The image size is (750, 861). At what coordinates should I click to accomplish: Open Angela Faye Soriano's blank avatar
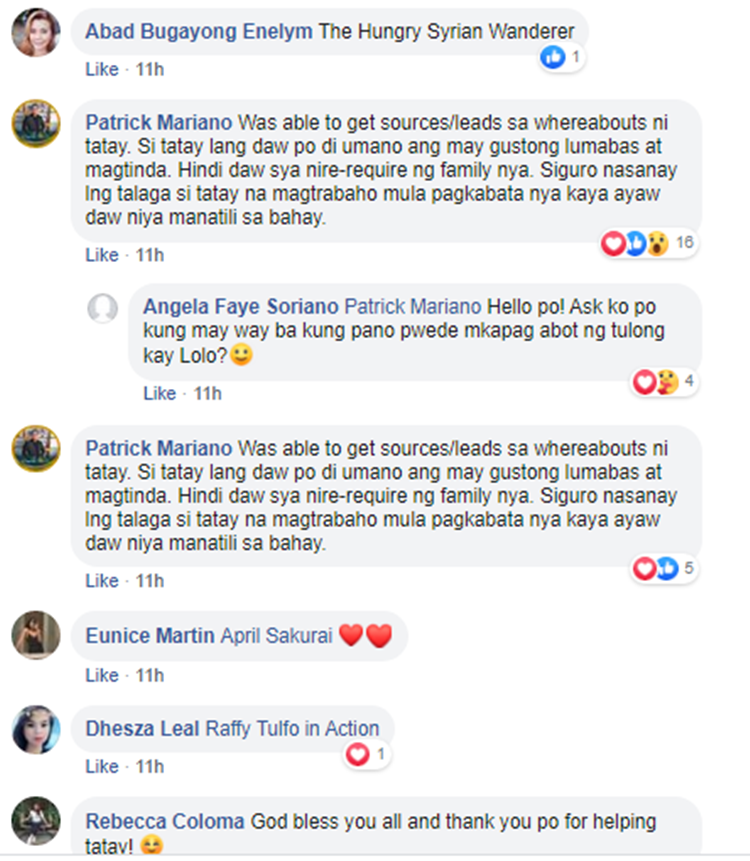pyautogui.click(x=103, y=308)
